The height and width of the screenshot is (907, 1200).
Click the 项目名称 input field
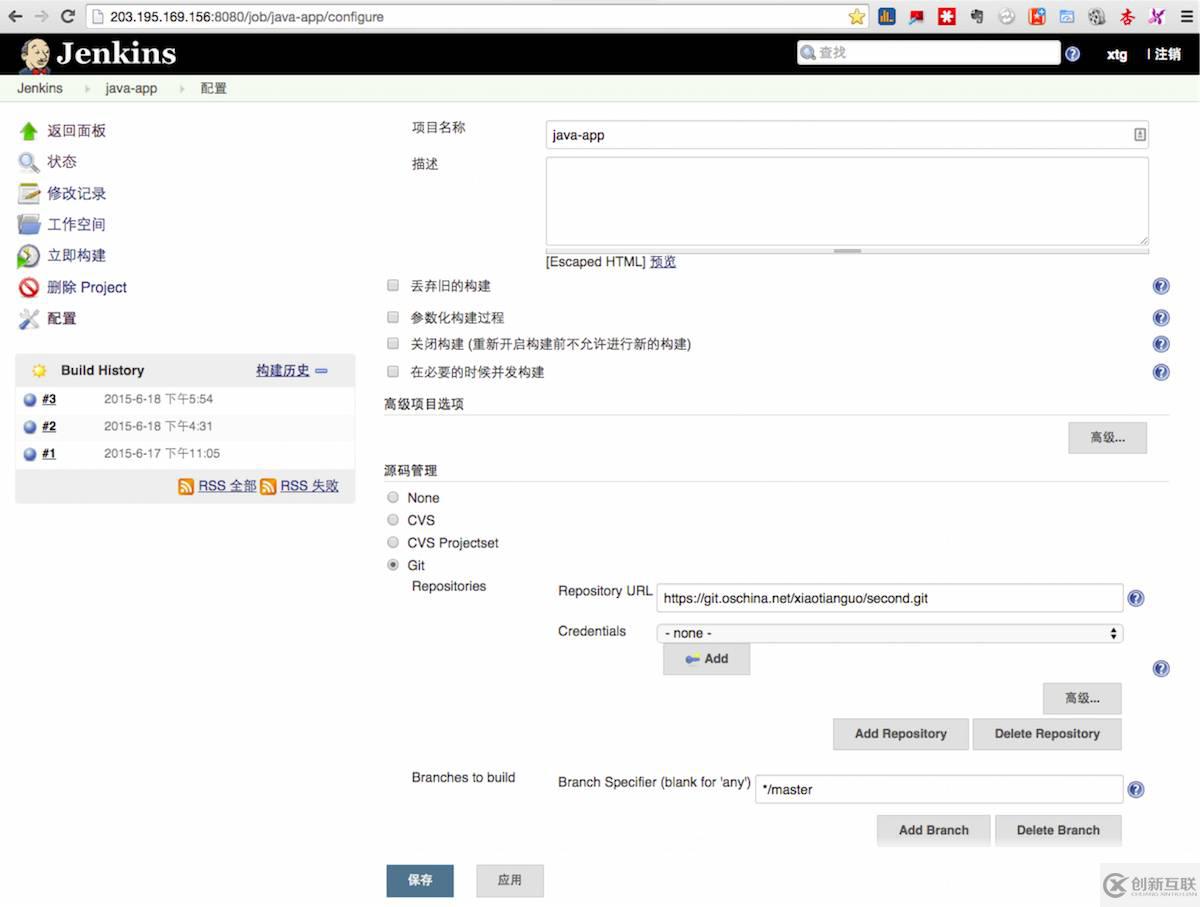[x=847, y=135]
